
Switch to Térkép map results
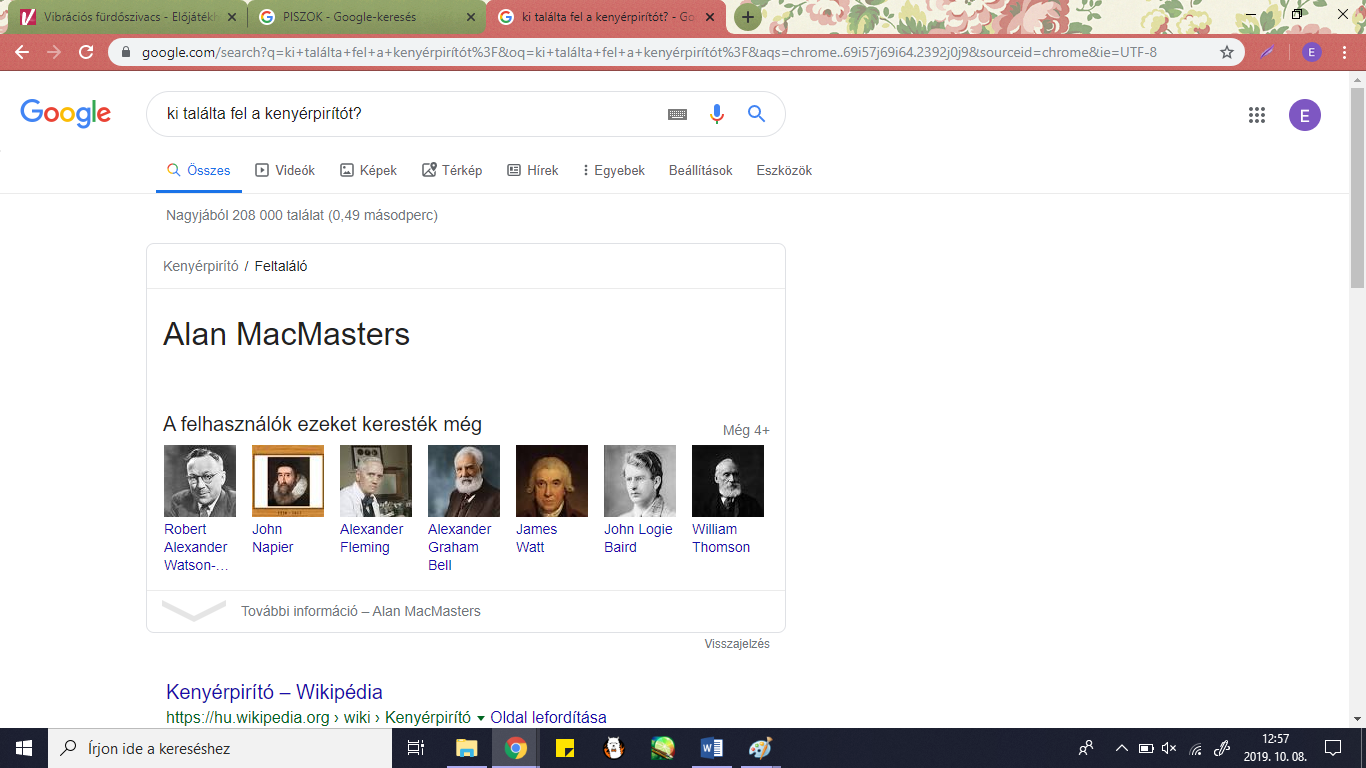452,171
